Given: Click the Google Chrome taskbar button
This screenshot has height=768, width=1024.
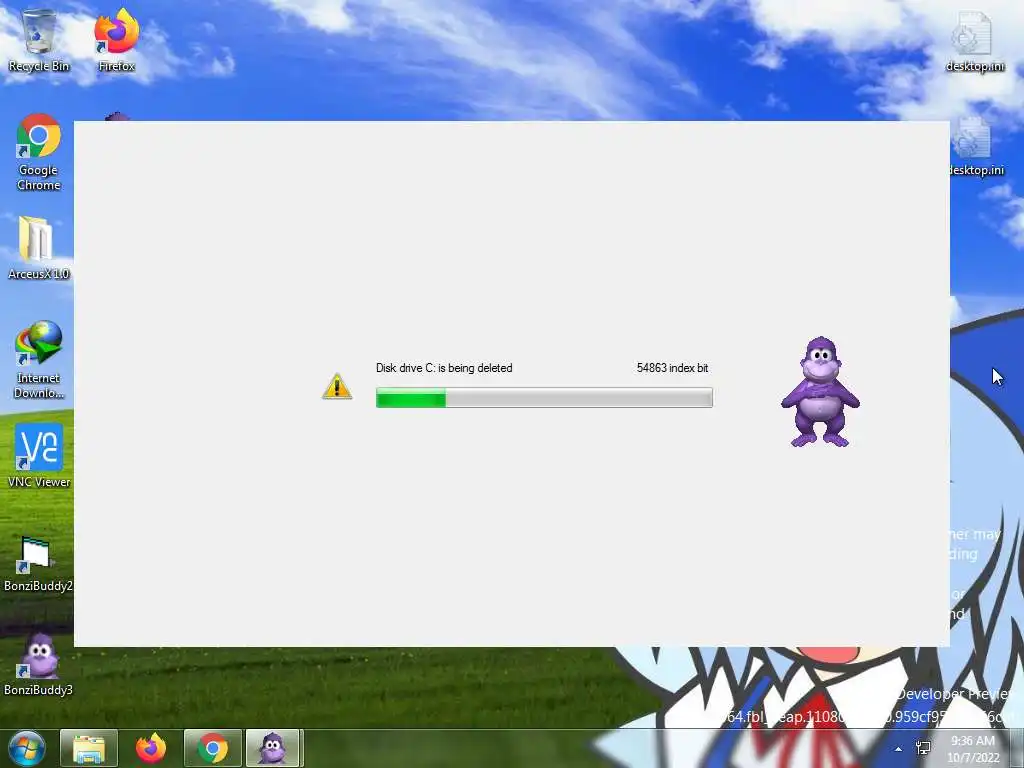Looking at the screenshot, I should tap(213, 748).
